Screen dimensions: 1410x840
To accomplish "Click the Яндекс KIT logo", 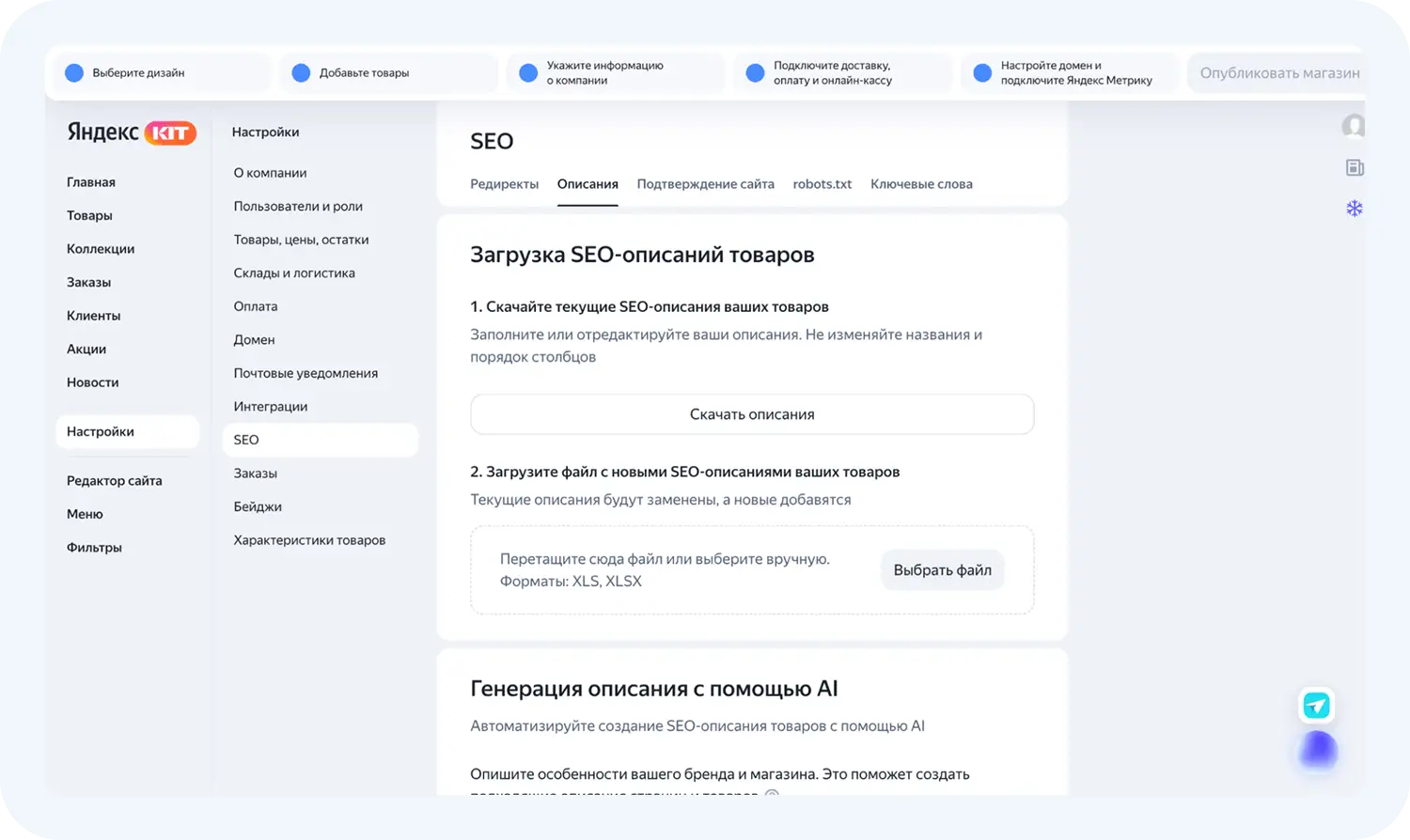I will click(132, 132).
